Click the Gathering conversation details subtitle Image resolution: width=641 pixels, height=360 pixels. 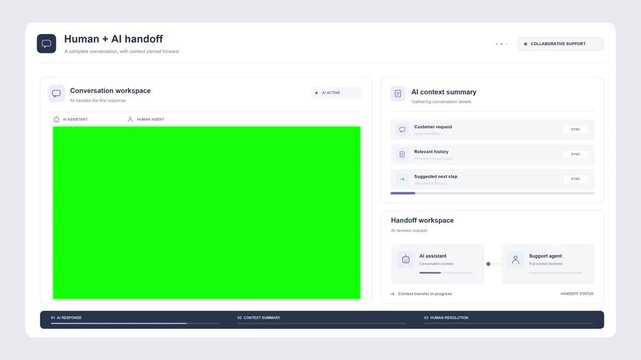tap(442, 102)
